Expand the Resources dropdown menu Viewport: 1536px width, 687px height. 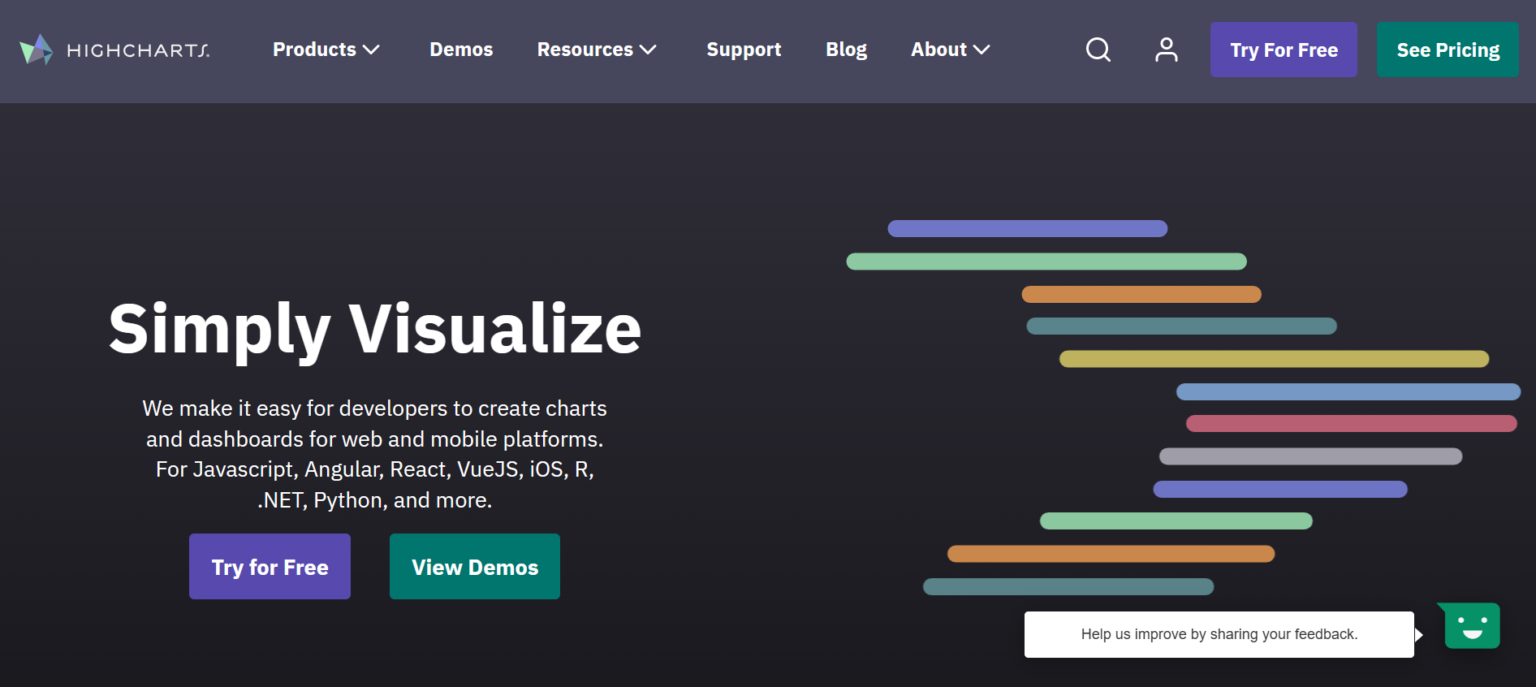point(596,50)
